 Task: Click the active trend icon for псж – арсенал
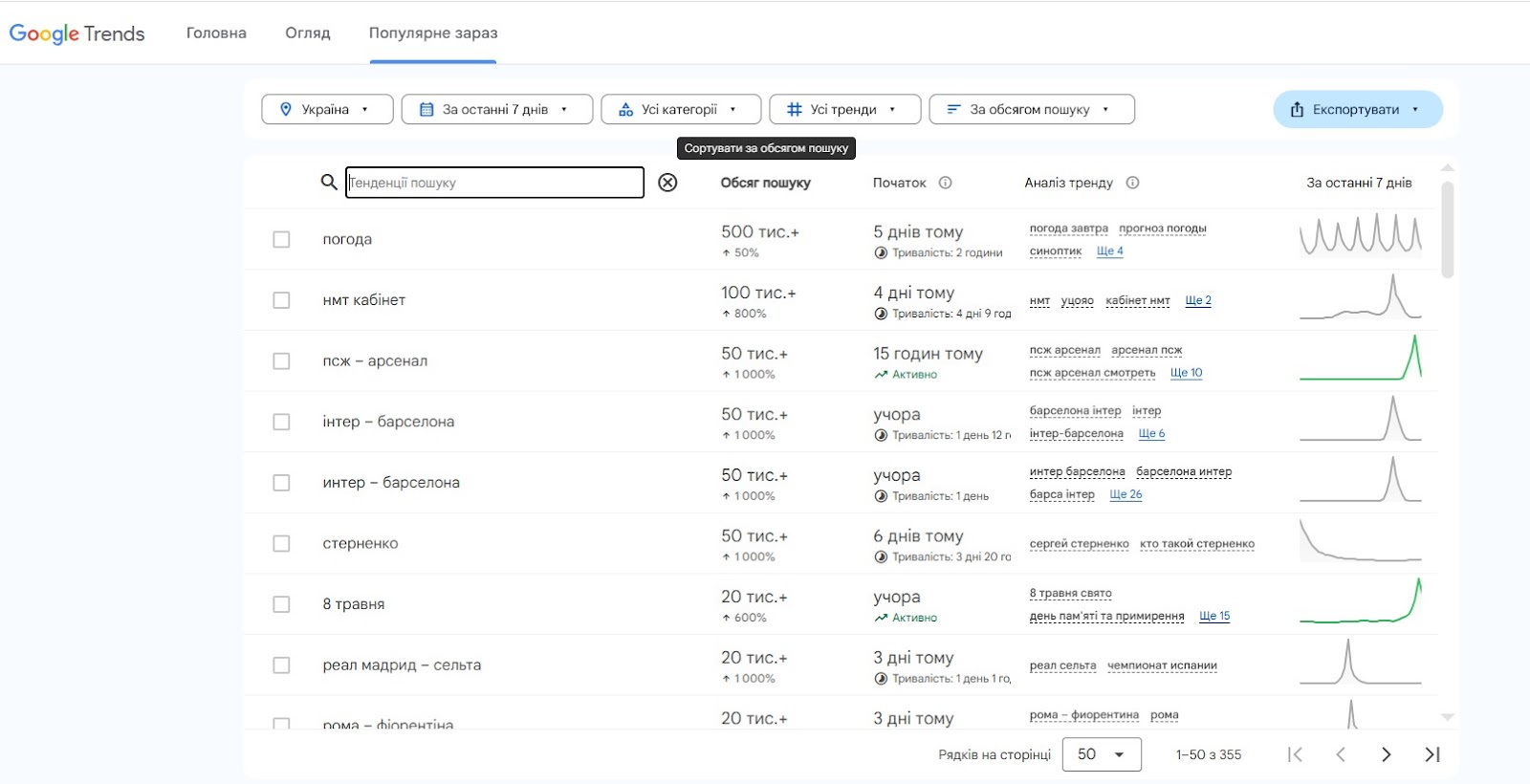[881, 375]
